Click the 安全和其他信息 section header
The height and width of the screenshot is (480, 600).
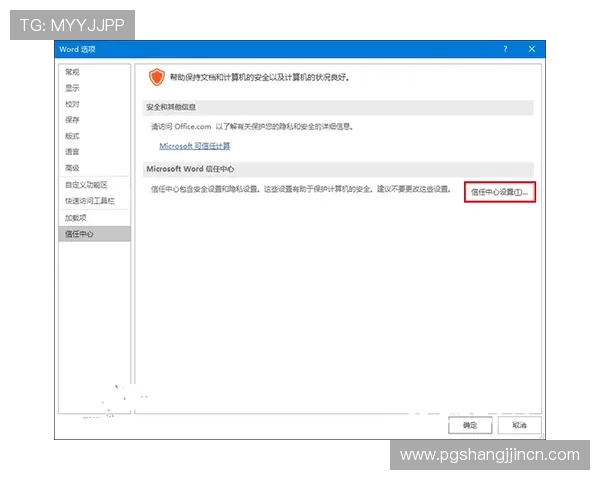pos(338,107)
